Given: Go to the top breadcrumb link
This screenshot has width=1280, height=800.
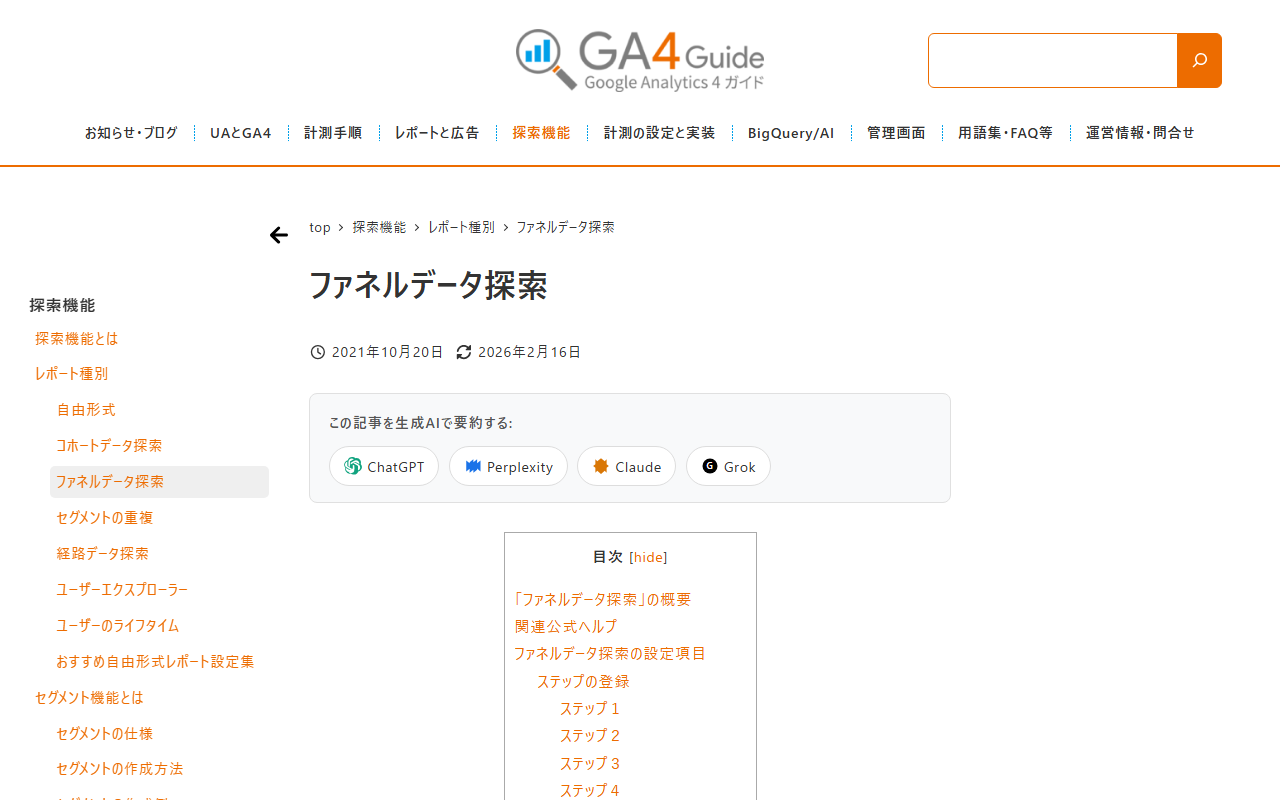Looking at the screenshot, I should (320, 227).
